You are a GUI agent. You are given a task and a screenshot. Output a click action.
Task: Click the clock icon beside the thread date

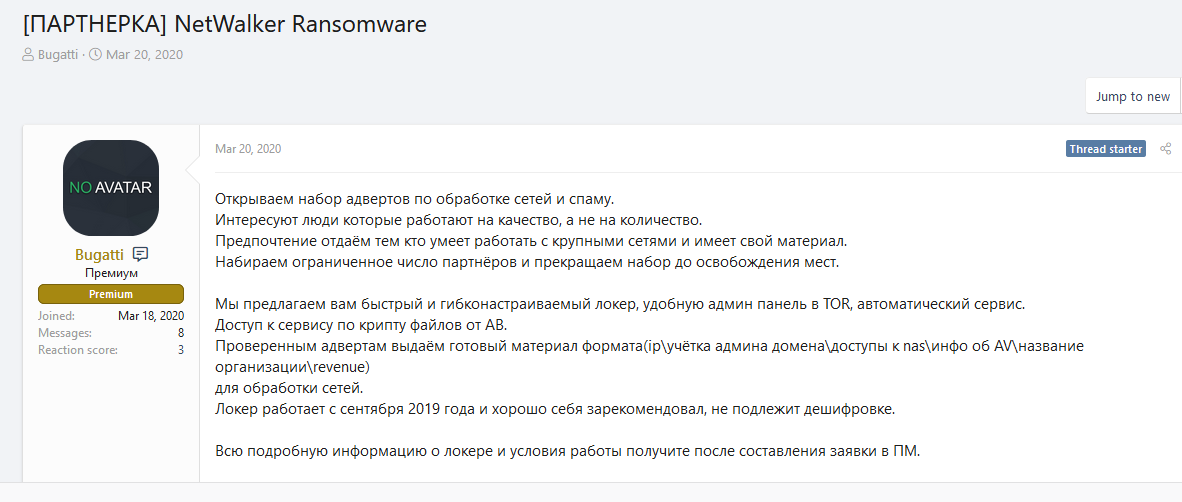click(x=95, y=55)
